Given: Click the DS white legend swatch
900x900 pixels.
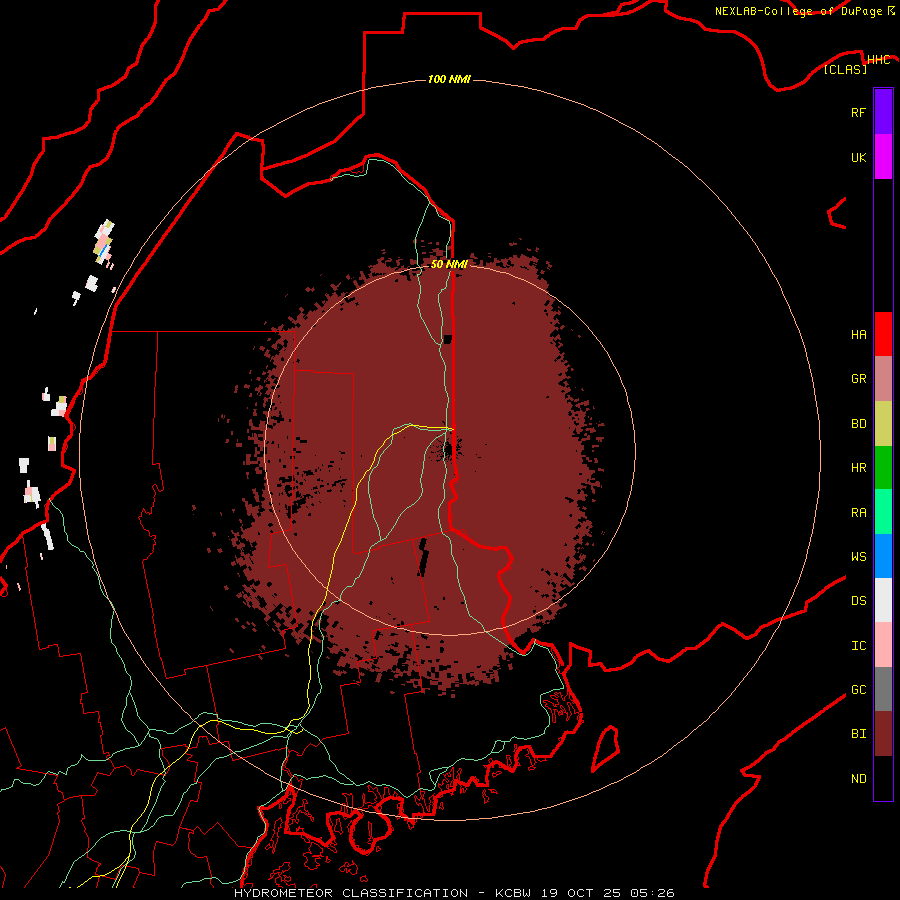Looking at the screenshot, I should click(883, 600).
